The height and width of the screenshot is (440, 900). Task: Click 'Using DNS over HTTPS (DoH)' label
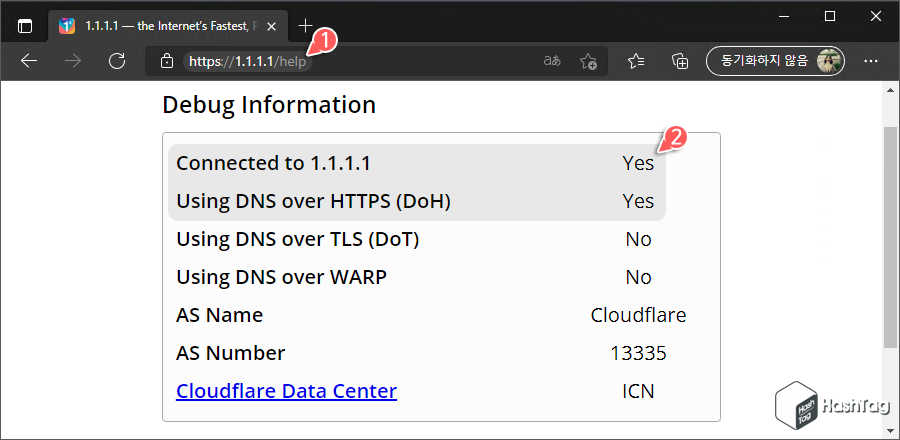point(313,201)
